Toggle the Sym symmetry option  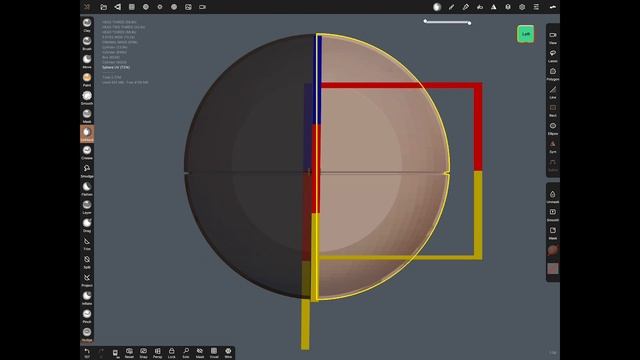553,147
